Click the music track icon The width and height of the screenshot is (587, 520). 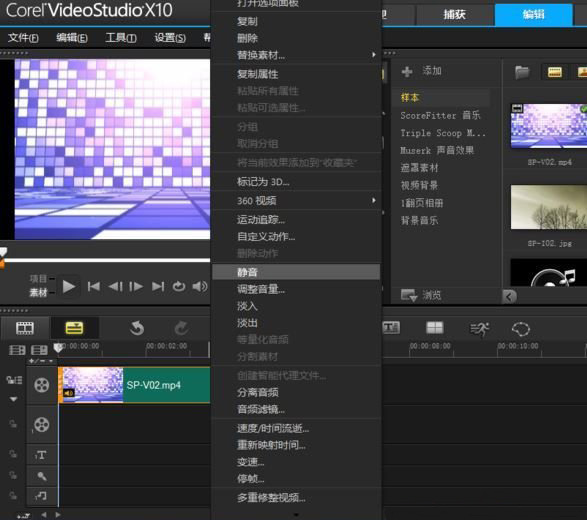point(41,496)
